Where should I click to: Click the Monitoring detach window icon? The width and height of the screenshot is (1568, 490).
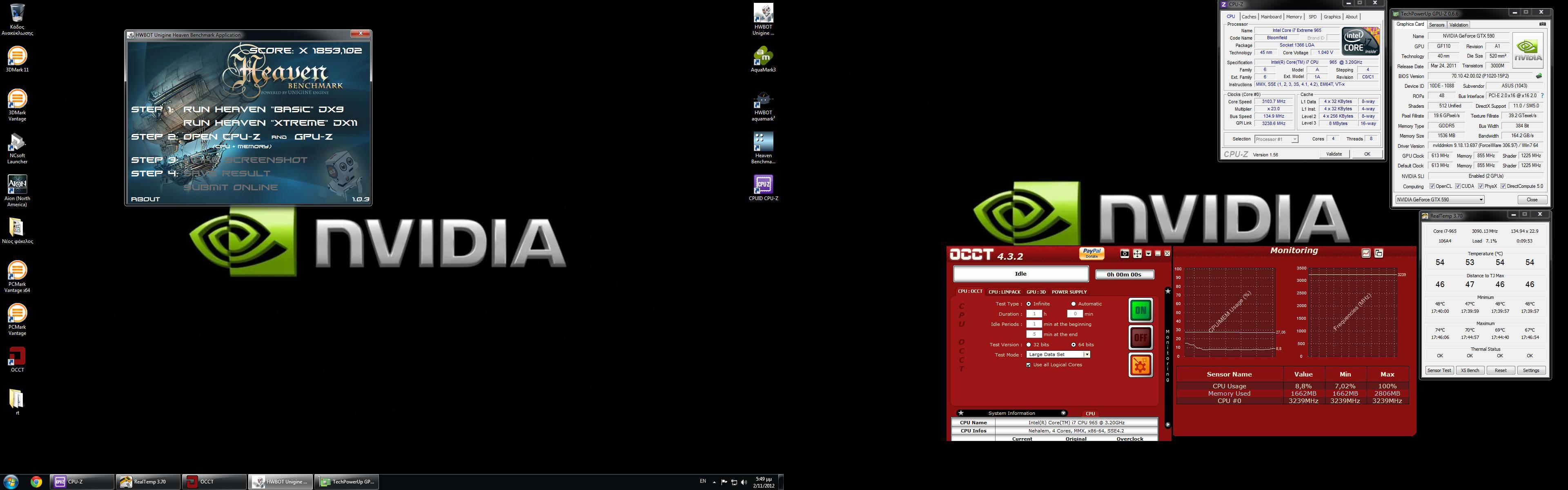pos(1379,253)
